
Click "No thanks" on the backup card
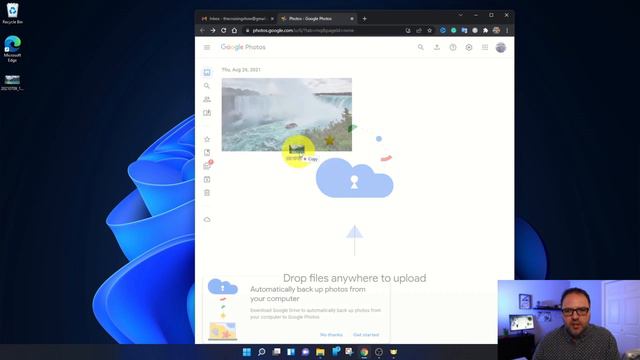(331, 335)
